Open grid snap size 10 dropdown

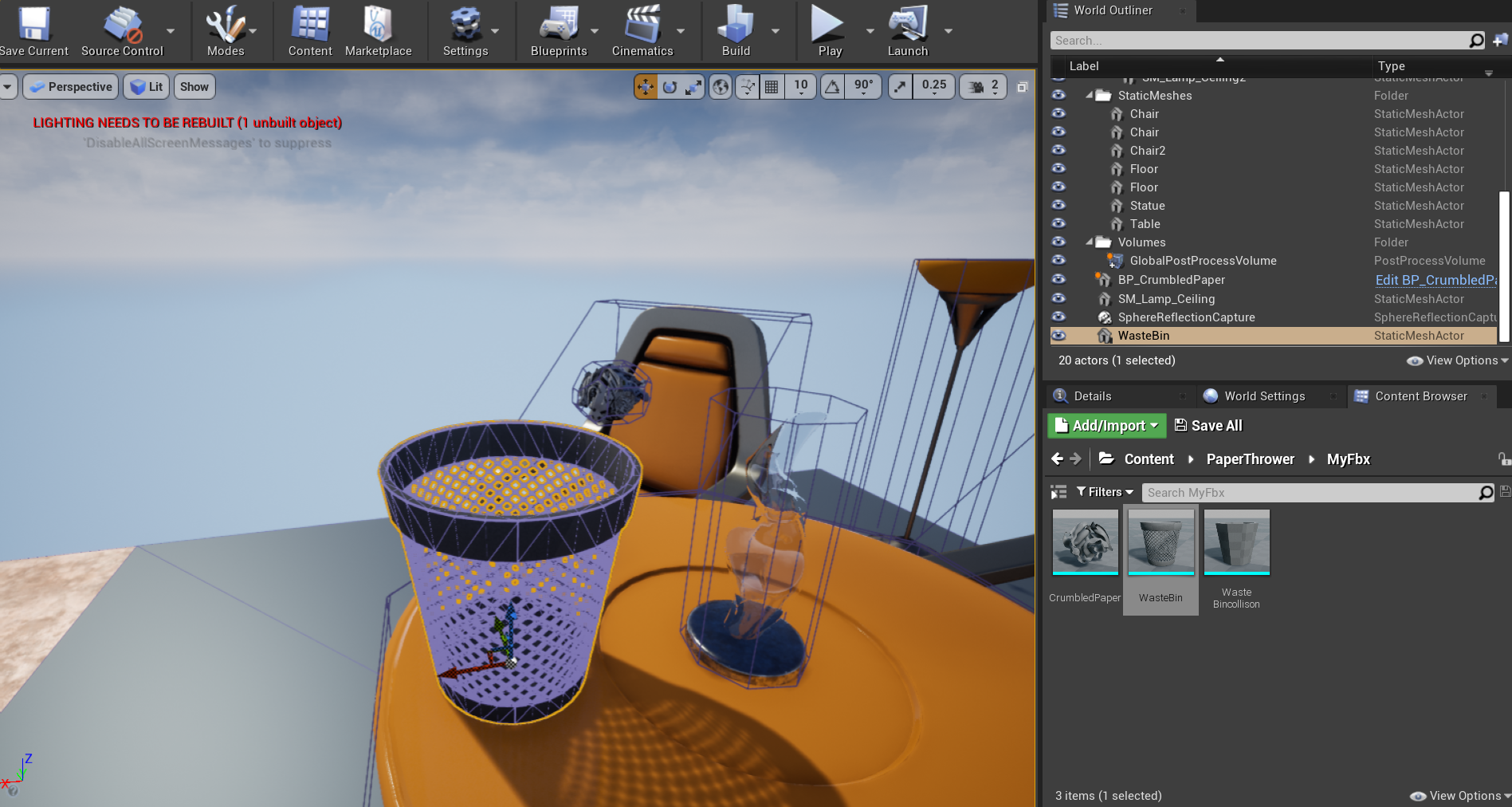800,87
